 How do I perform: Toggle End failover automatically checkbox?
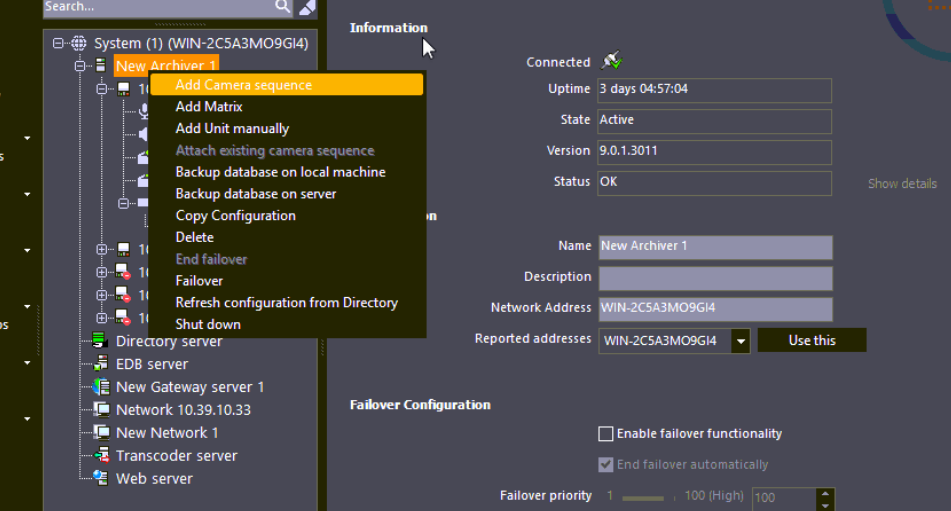[x=605, y=465]
